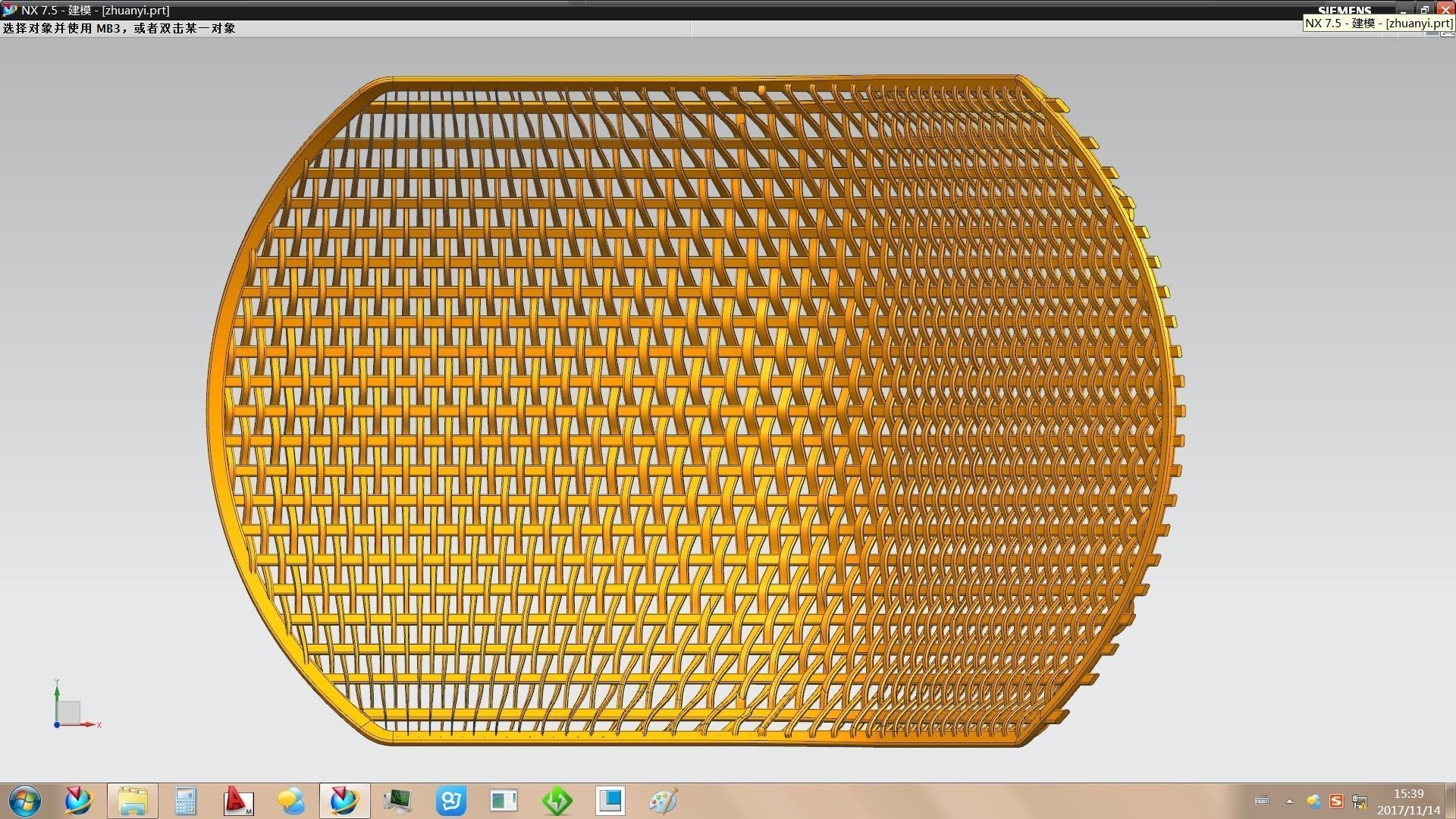Switch to the active NX 7.5 window button
Image resolution: width=1456 pixels, height=819 pixels.
345,801
